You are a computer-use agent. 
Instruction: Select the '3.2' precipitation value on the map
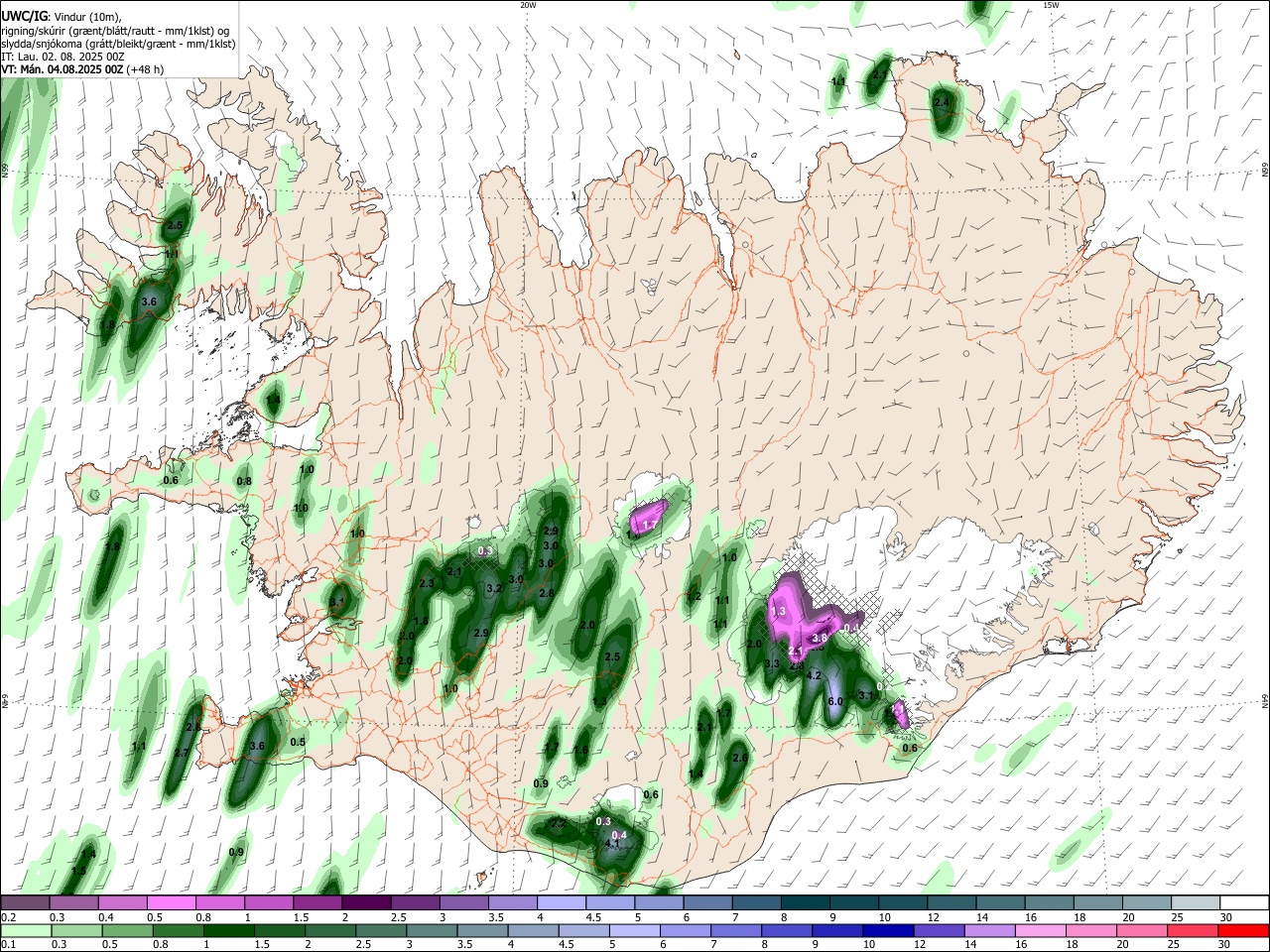494,588
